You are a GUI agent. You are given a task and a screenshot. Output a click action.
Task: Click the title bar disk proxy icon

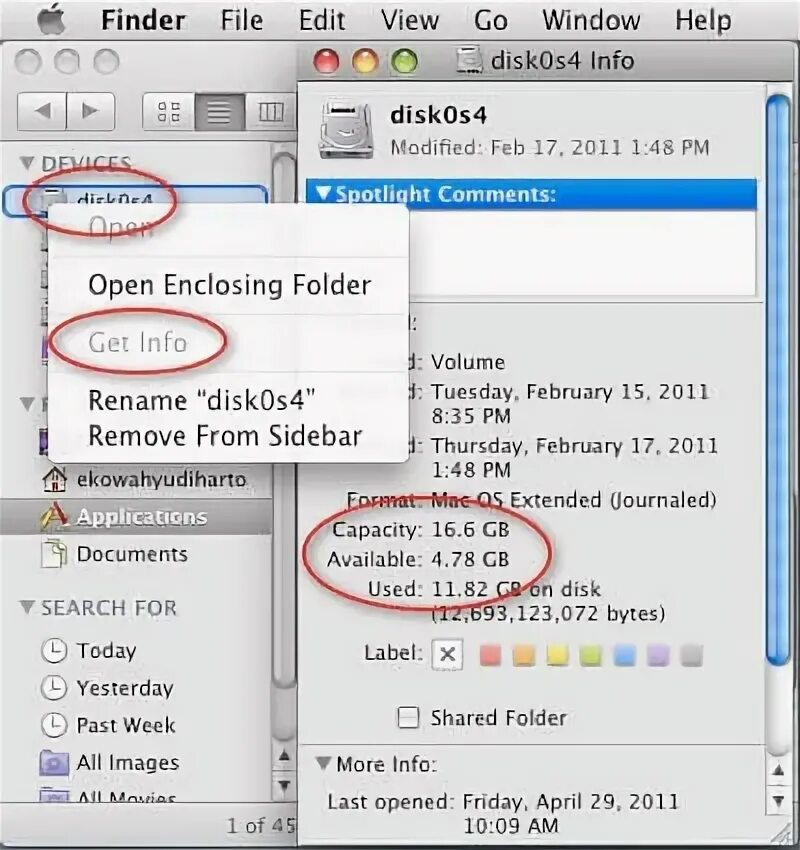(469, 60)
